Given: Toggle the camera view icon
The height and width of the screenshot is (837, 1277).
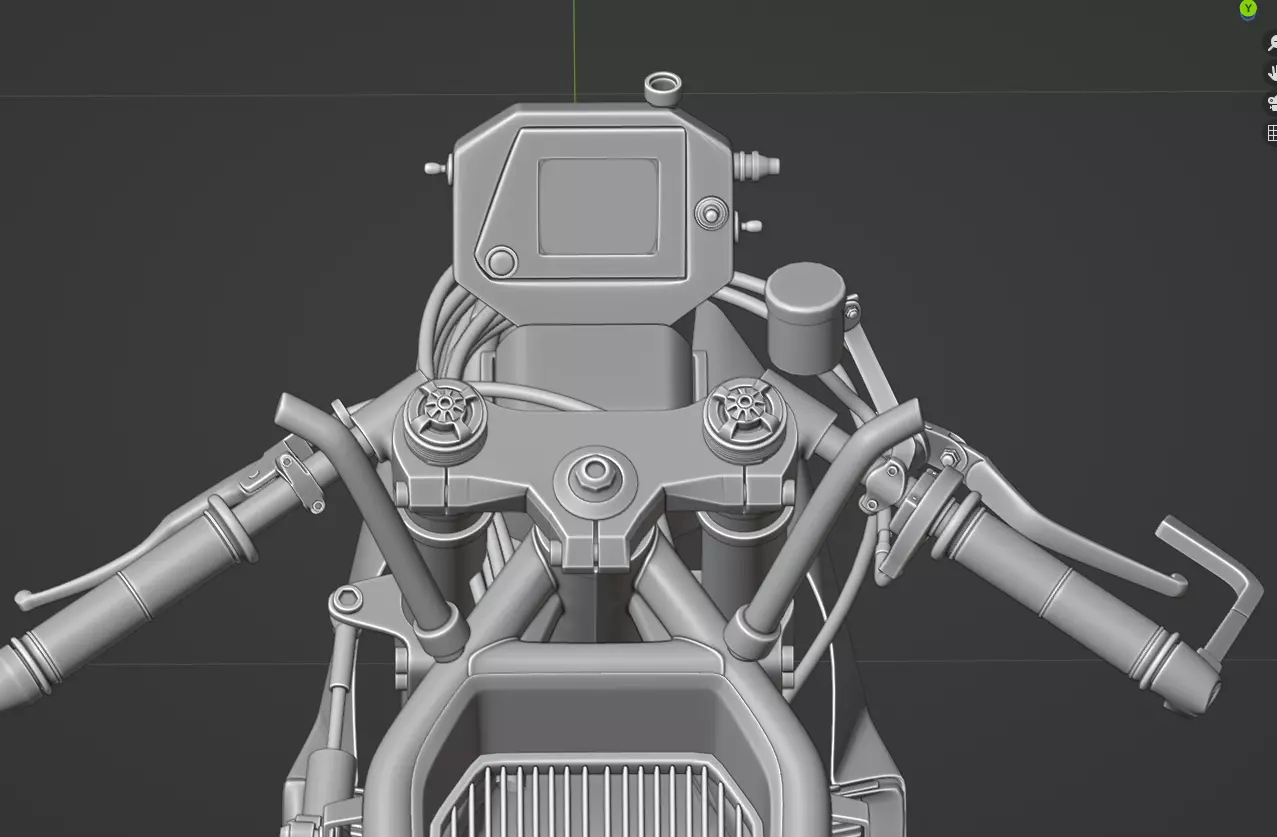Looking at the screenshot, I should tap(1272, 103).
